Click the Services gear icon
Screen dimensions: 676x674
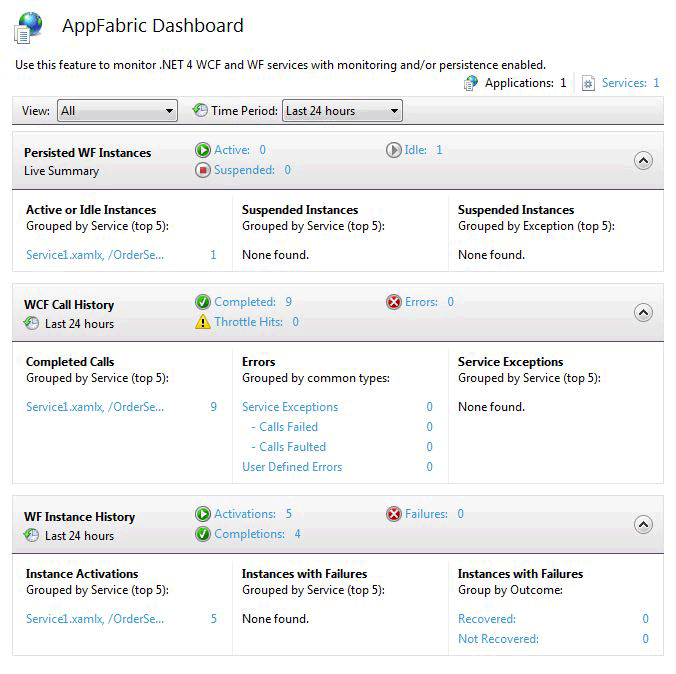point(588,84)
